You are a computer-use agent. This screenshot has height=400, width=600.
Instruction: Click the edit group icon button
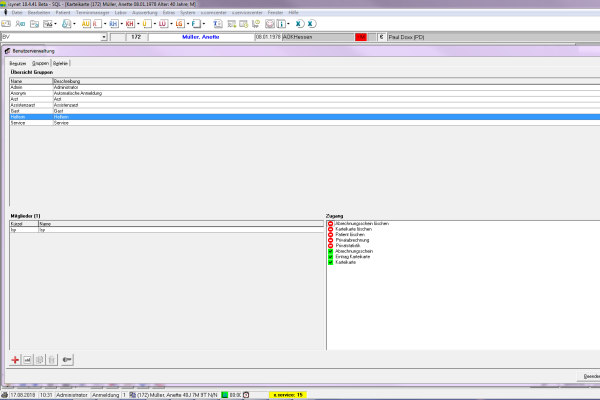[28, 359]
